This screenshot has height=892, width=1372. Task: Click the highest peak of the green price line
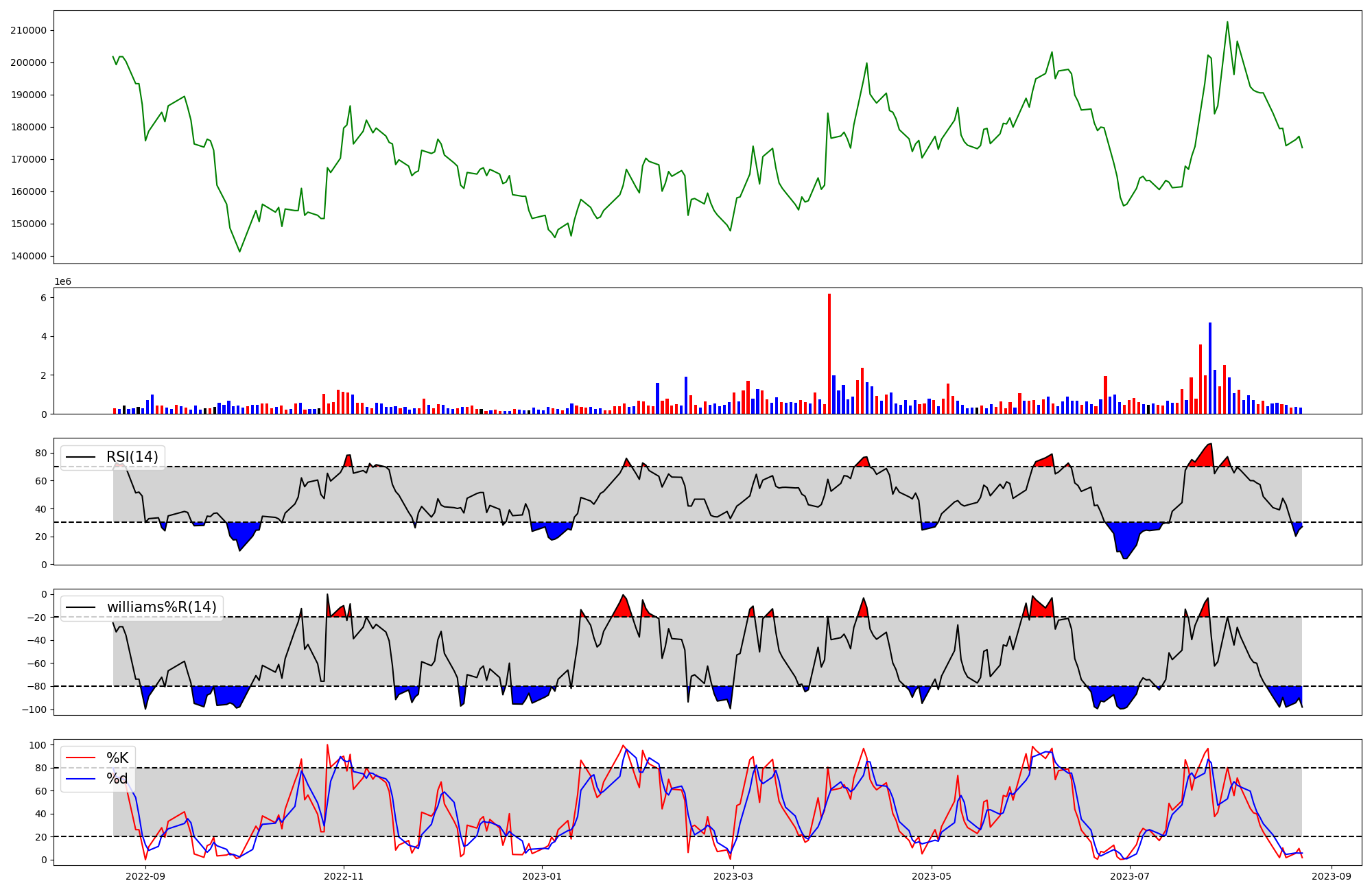(x=1227, y=22)
